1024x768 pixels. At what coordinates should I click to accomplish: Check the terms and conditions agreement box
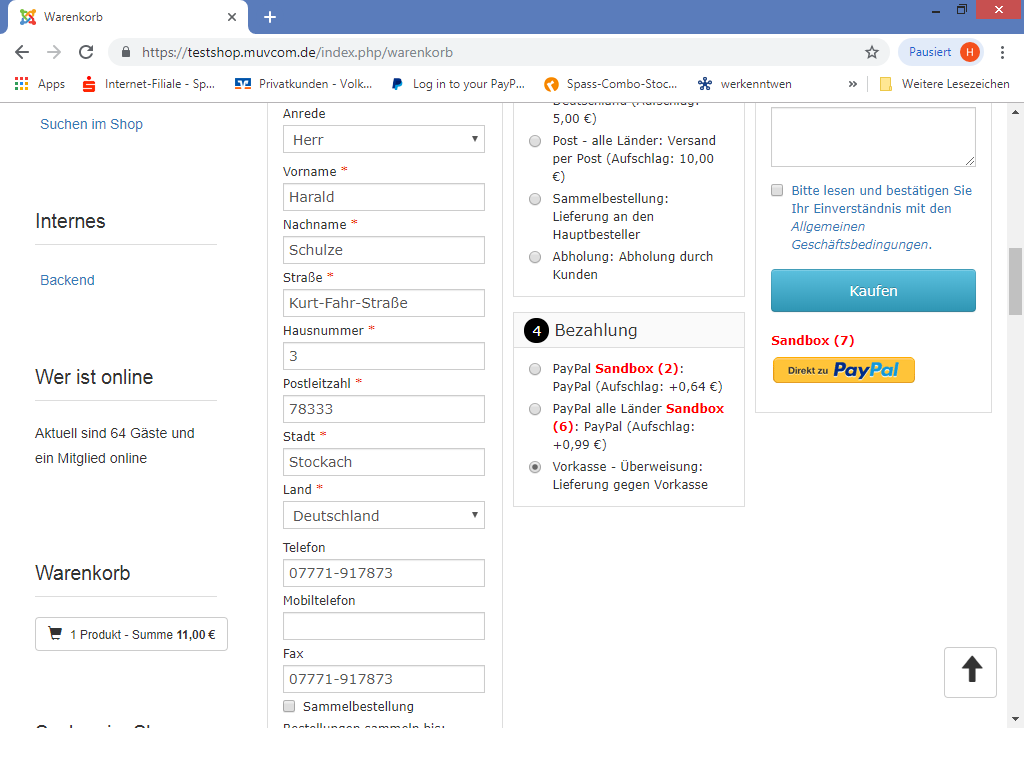pyautogui.click(x=777, y=190)
